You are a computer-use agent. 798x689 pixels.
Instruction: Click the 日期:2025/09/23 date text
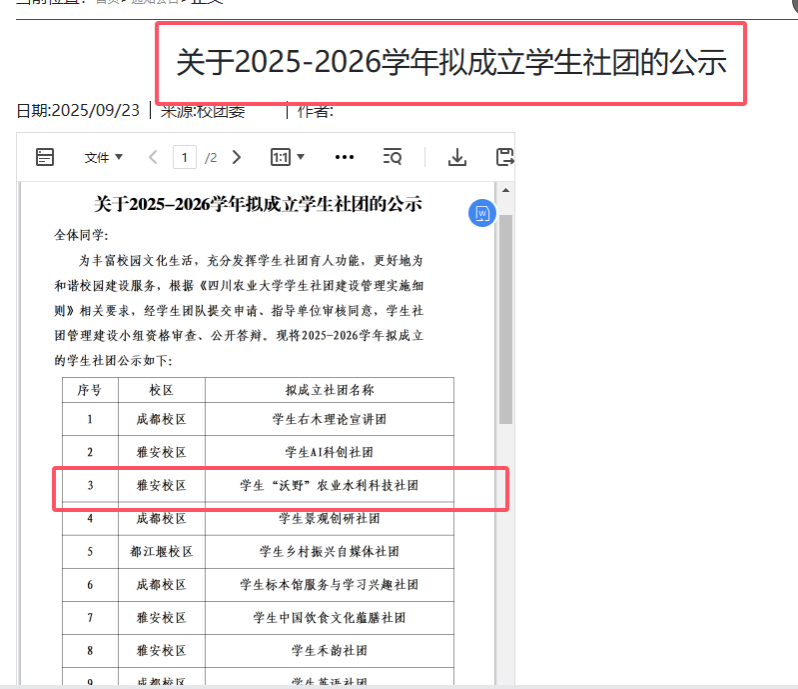point(78,111)
